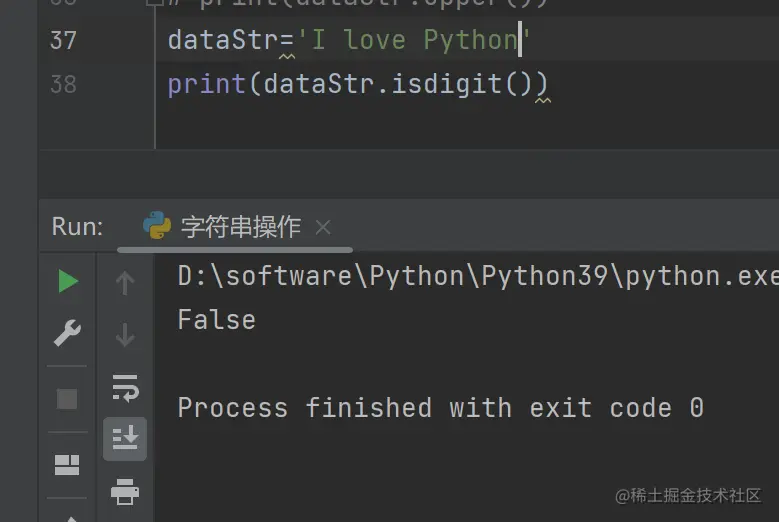The width and height of the screenshot is (779, 522).
Task: Click line number 37 in gutter
Action: pyautogui.click(x=63, y=40)
